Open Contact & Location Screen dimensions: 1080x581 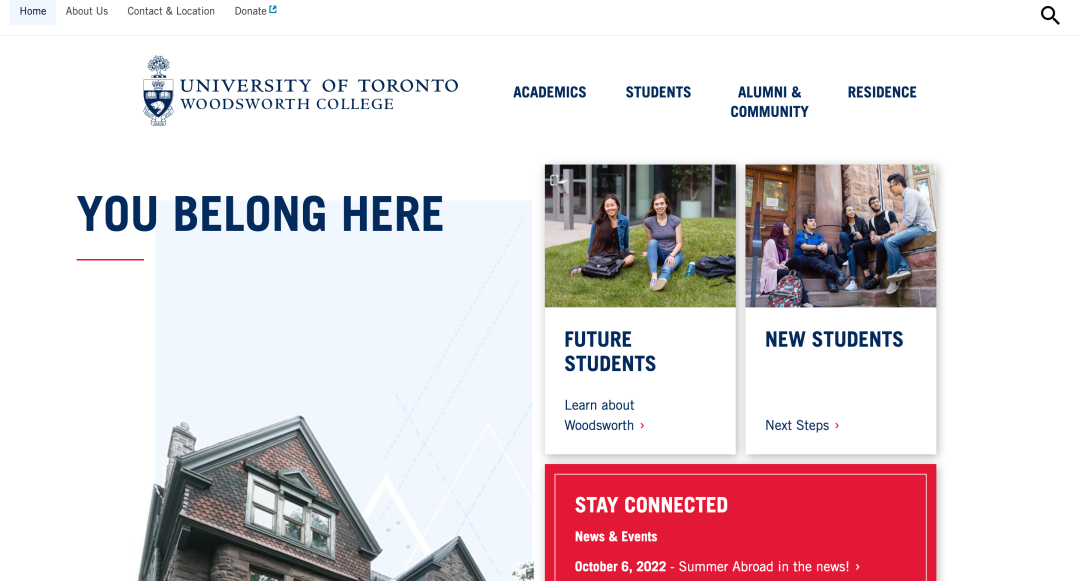click(x=171, y=11)
